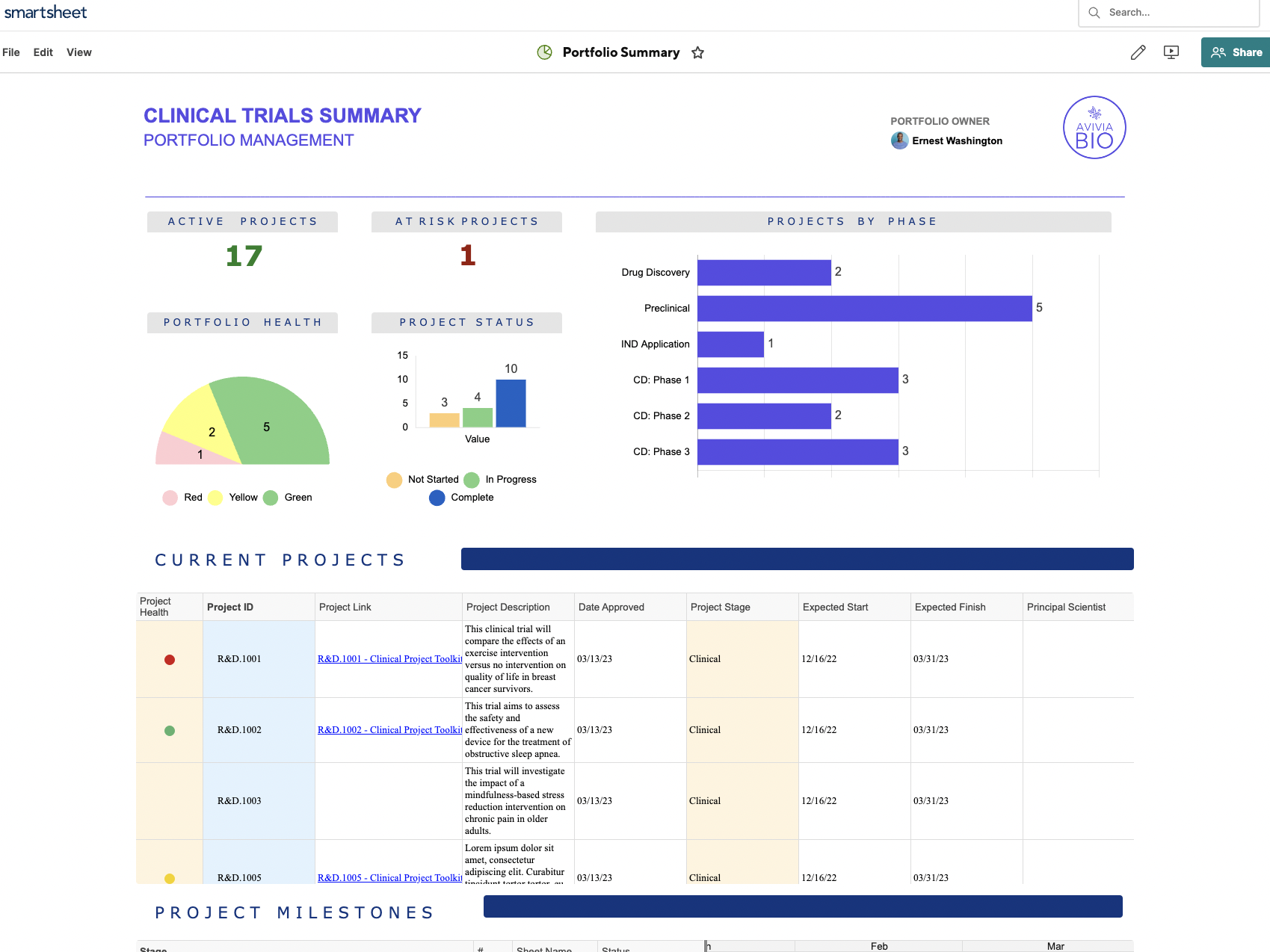The width and height of the screenshot is (1270, 952).
Task: Open the File menu
Action: pyautogui.click(x=11, y=52)
